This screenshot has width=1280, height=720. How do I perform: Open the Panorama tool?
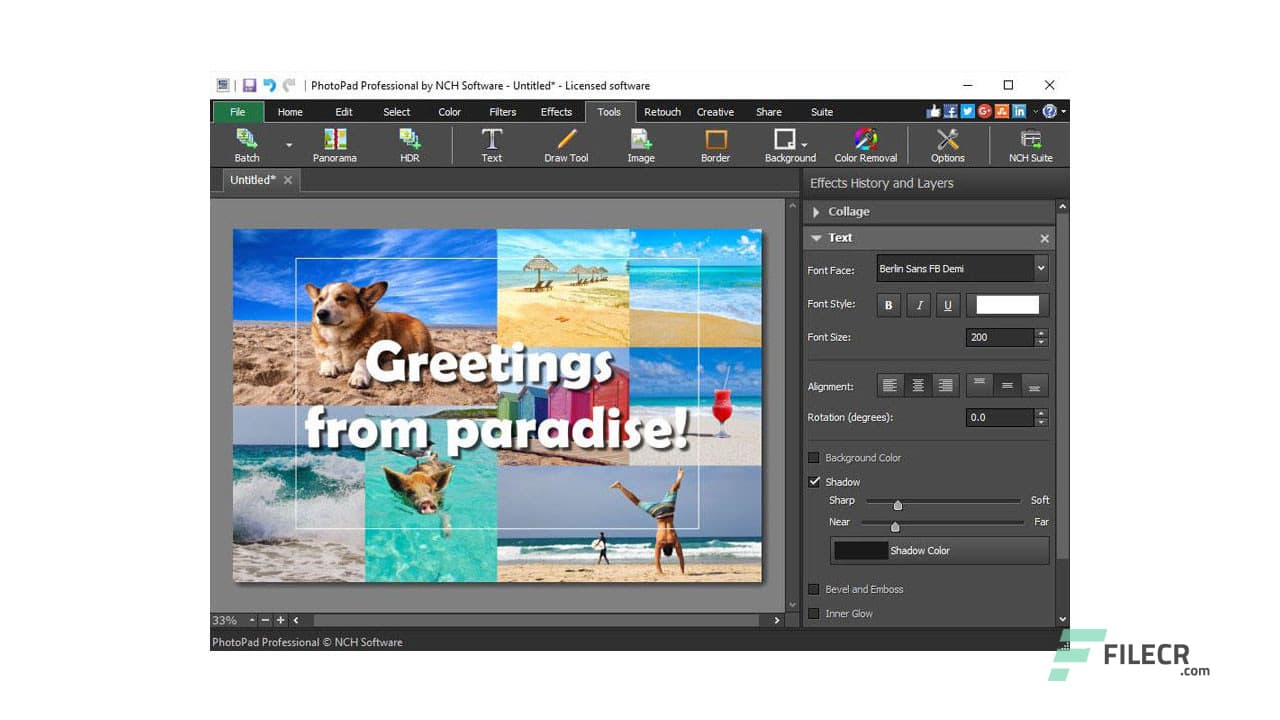334,144
